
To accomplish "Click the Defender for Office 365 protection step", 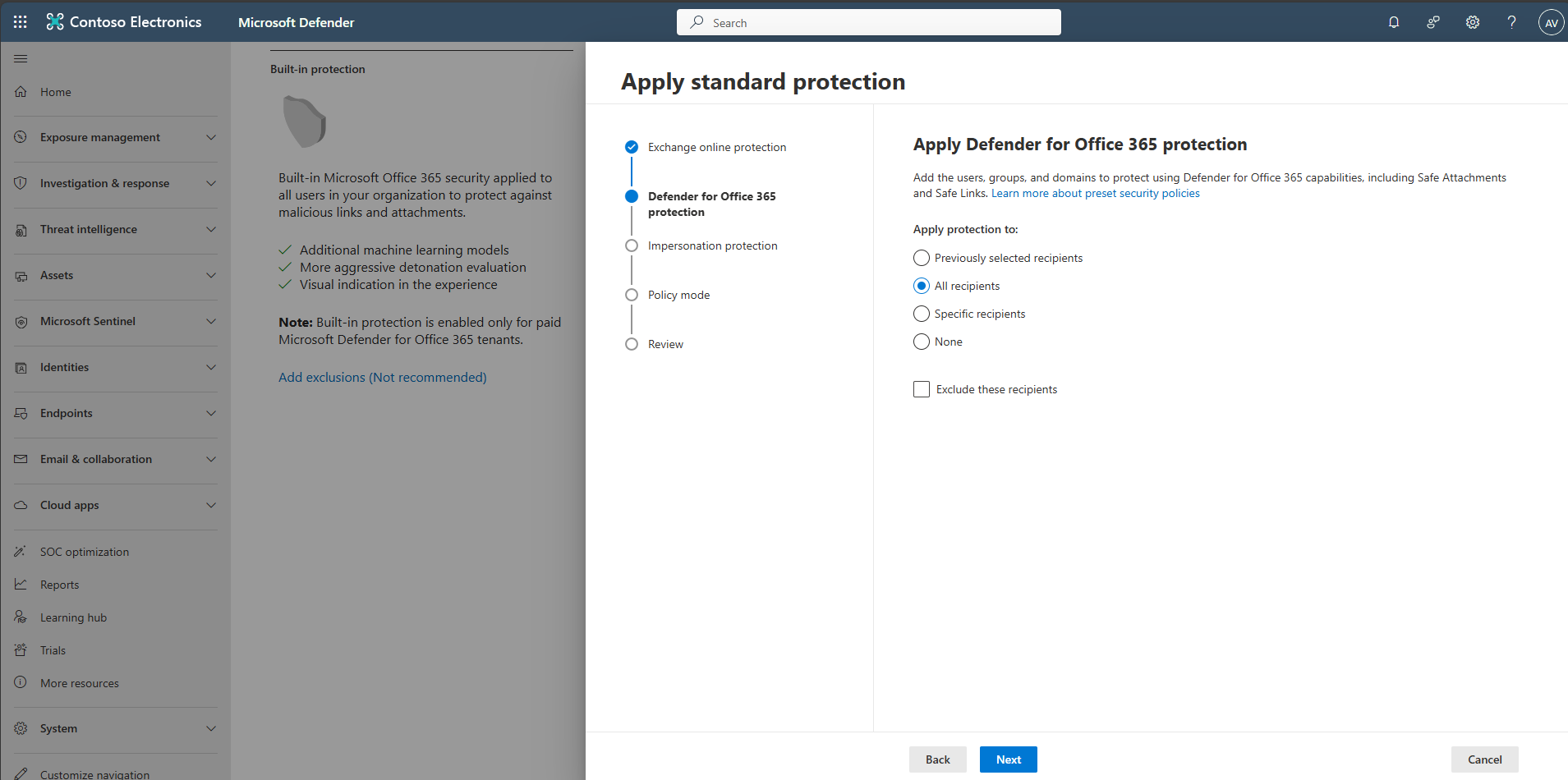I will pos(712,204).
